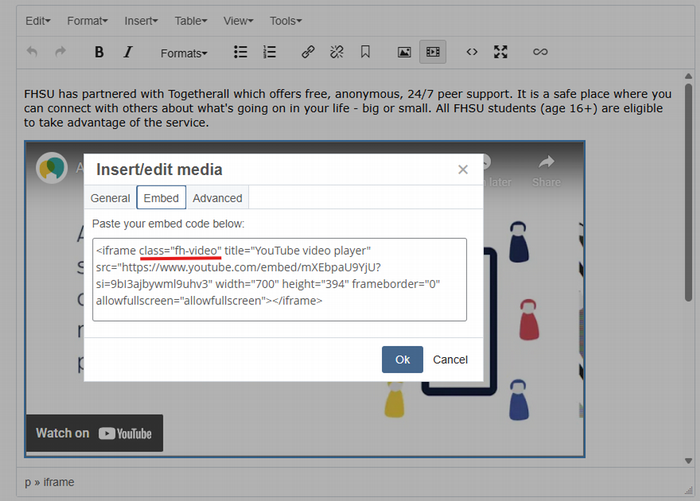The height and width of the screenshot is (501, 700).
Task: Switch to the Advanced tab
Action: 217,198
